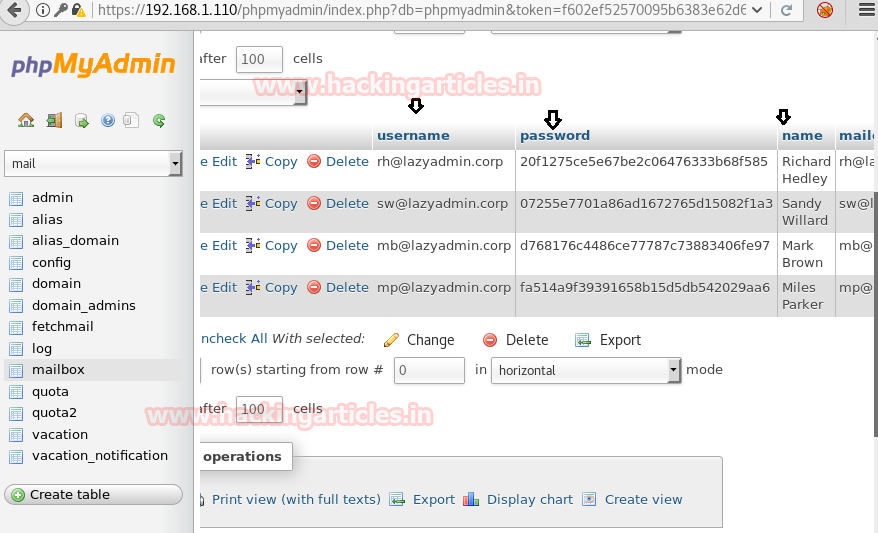Screen dimensions: 878x533
Task: Delete the mp@lazyadmin.corp row
Action: [x=338, y=288]
